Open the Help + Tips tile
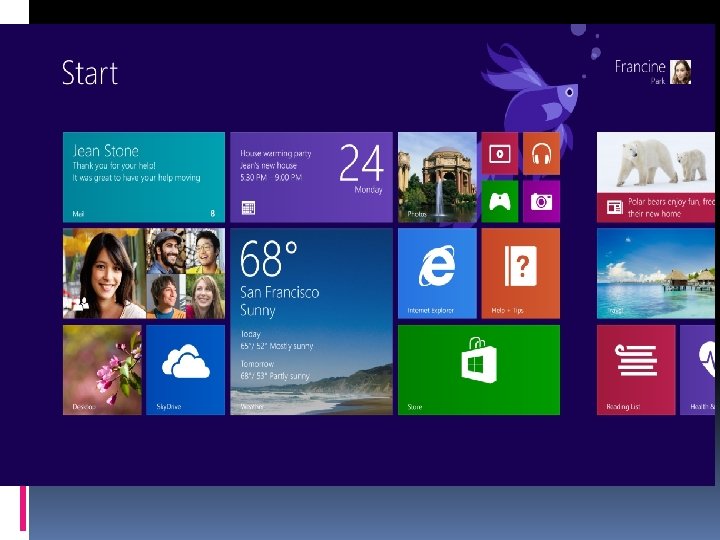 point(521,273)
